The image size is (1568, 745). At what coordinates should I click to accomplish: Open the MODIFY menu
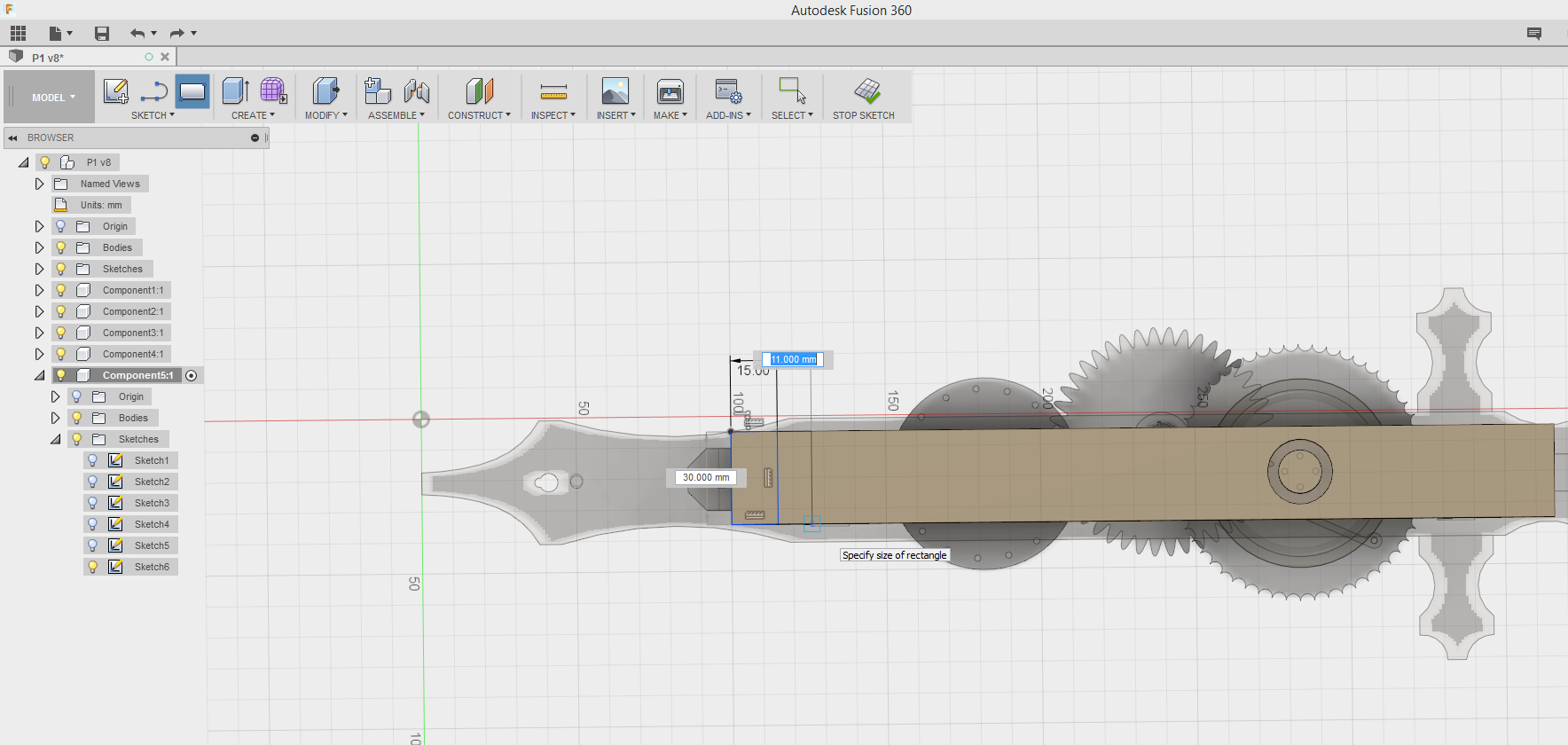pyautogui.click(x=325, y=115)
